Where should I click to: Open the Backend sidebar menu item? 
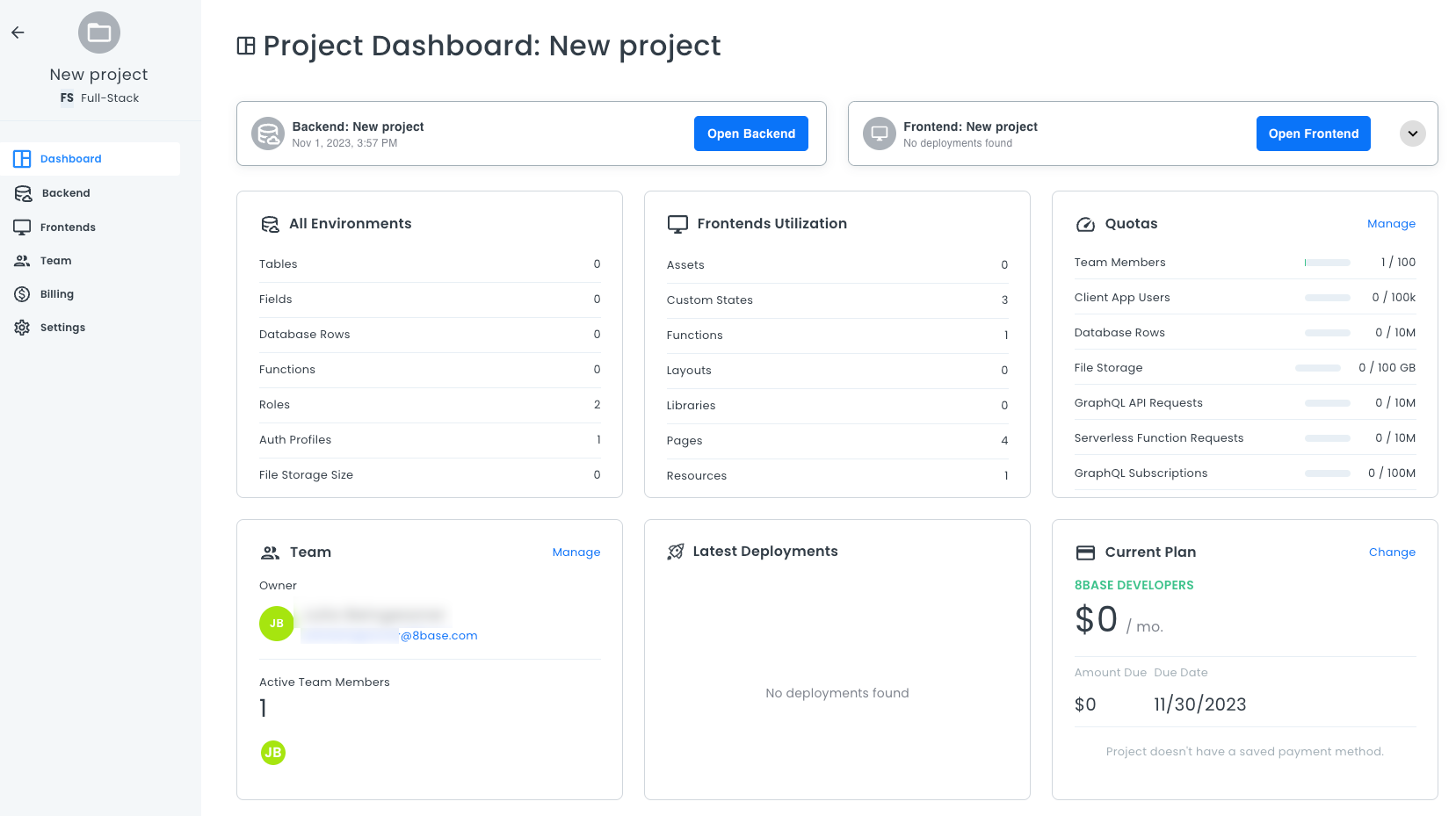[x=66, y=193]
